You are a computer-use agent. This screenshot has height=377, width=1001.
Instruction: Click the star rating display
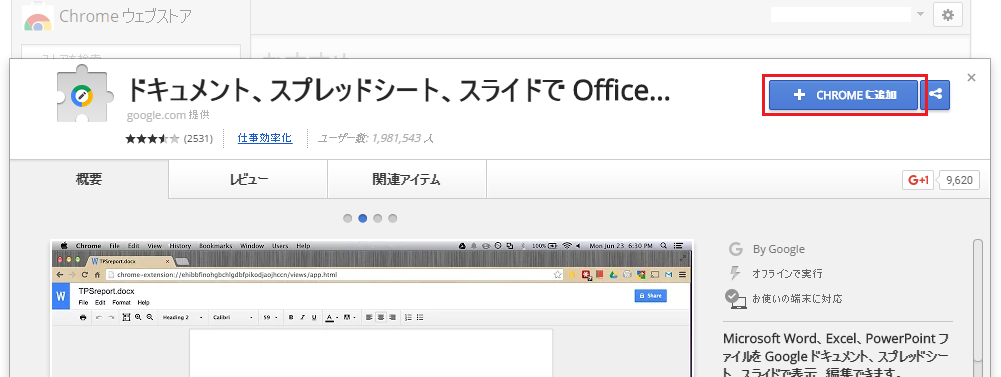(153, 138)
